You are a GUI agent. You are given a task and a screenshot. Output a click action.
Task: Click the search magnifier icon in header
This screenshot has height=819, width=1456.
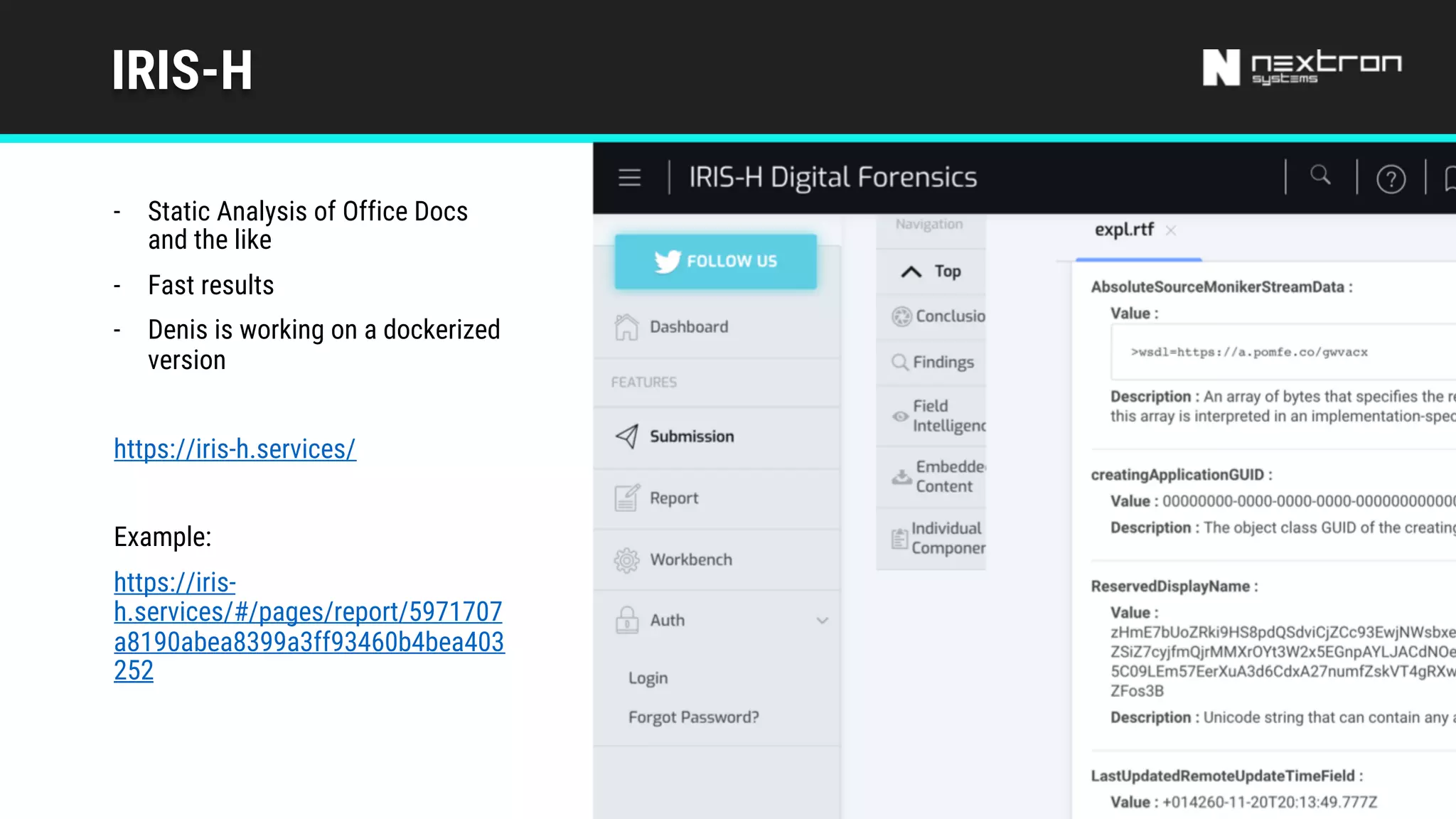(1320, 175)
